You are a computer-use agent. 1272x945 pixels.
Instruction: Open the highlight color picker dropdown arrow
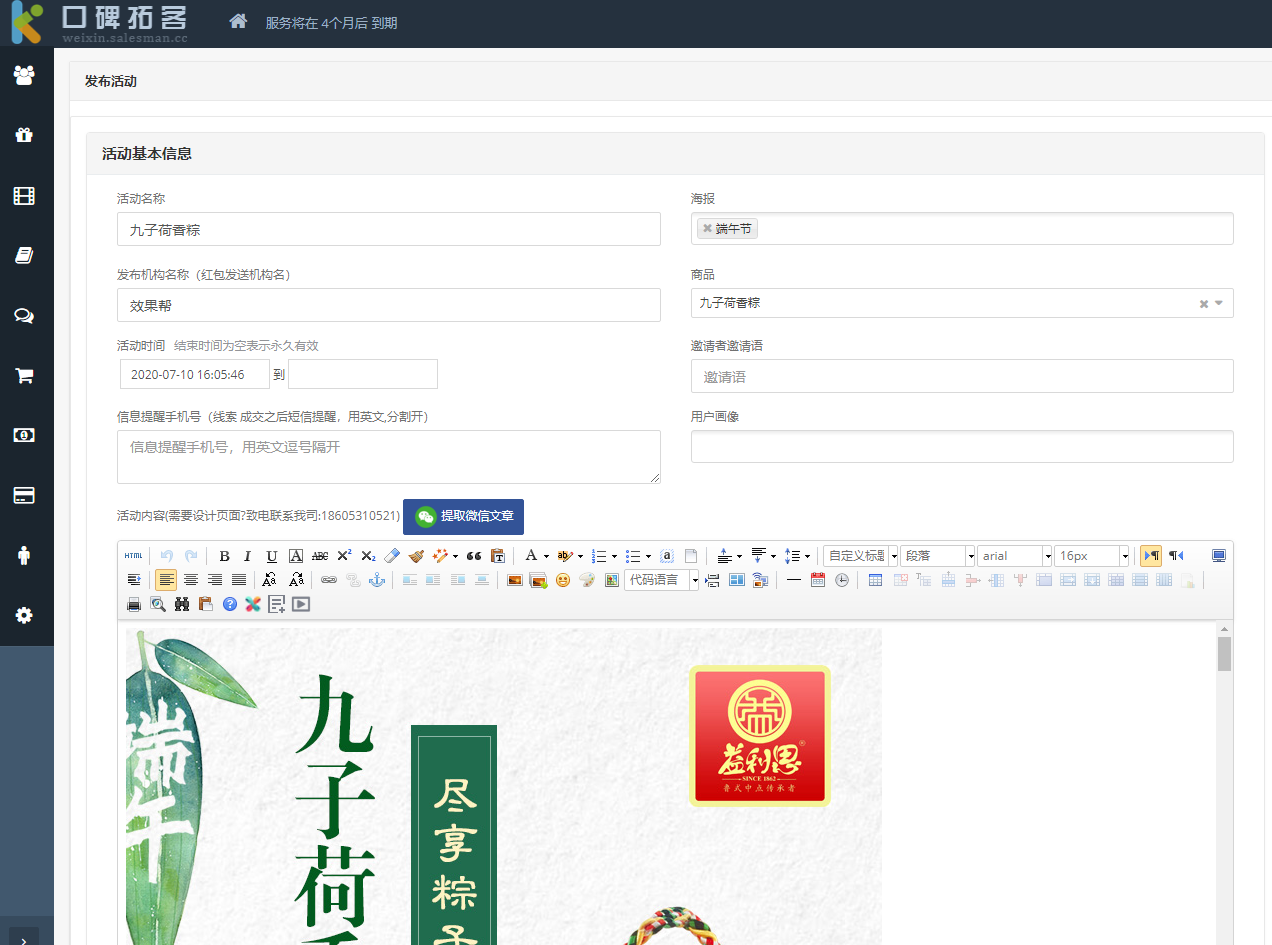[x=580, y=556]
